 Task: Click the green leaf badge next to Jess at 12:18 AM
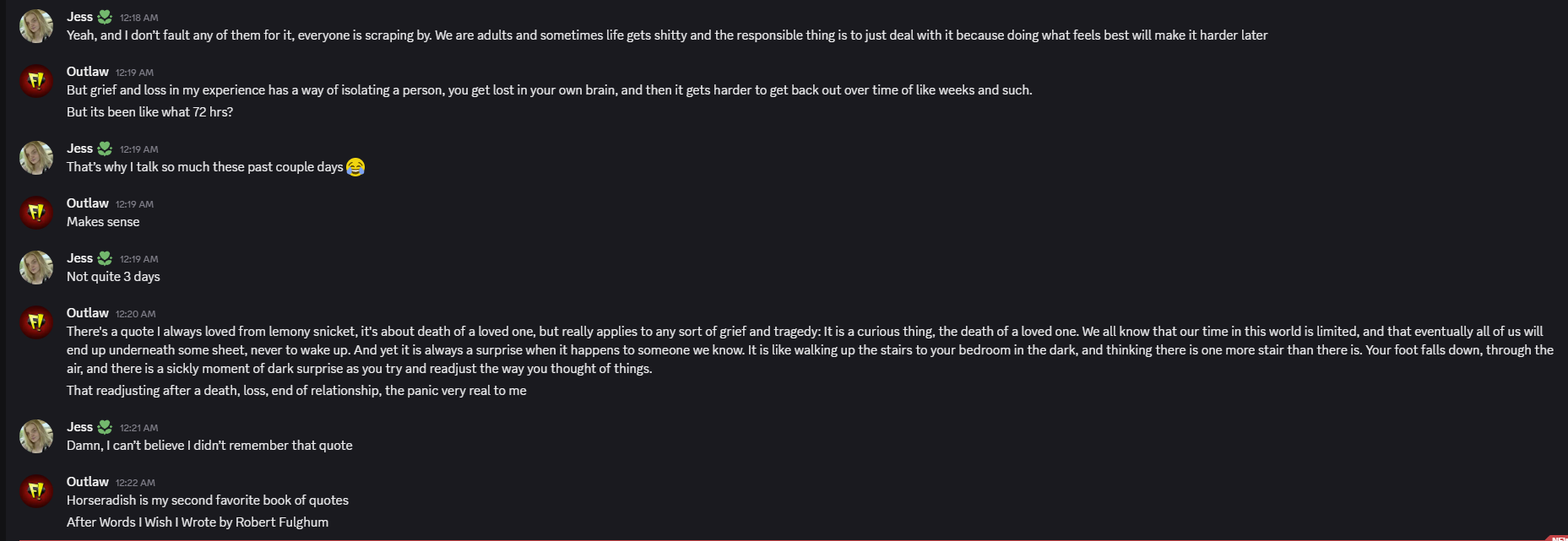tap(105, 17)
